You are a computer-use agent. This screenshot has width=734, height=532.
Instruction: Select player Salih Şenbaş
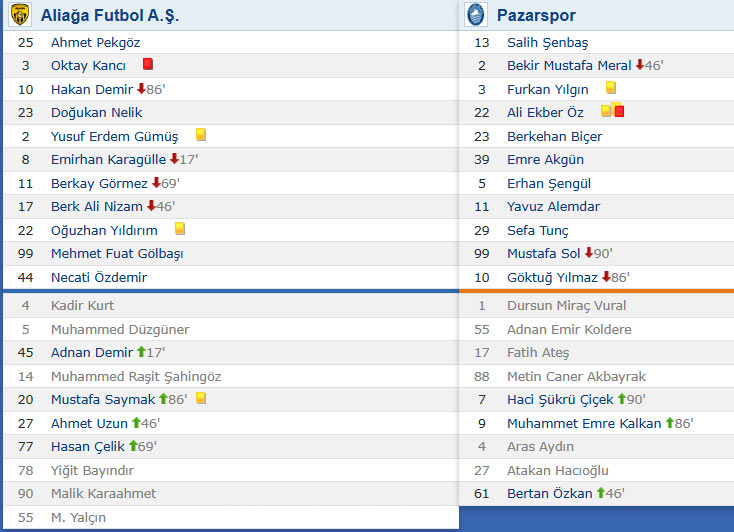pyautogui.click(x=547, y=42)
